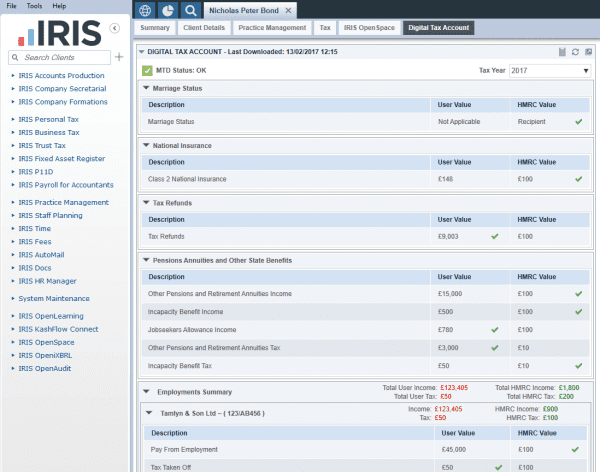Open IRIS HR Manager
600x472 pixels.
pyautogui.click(x=47, y=281)
